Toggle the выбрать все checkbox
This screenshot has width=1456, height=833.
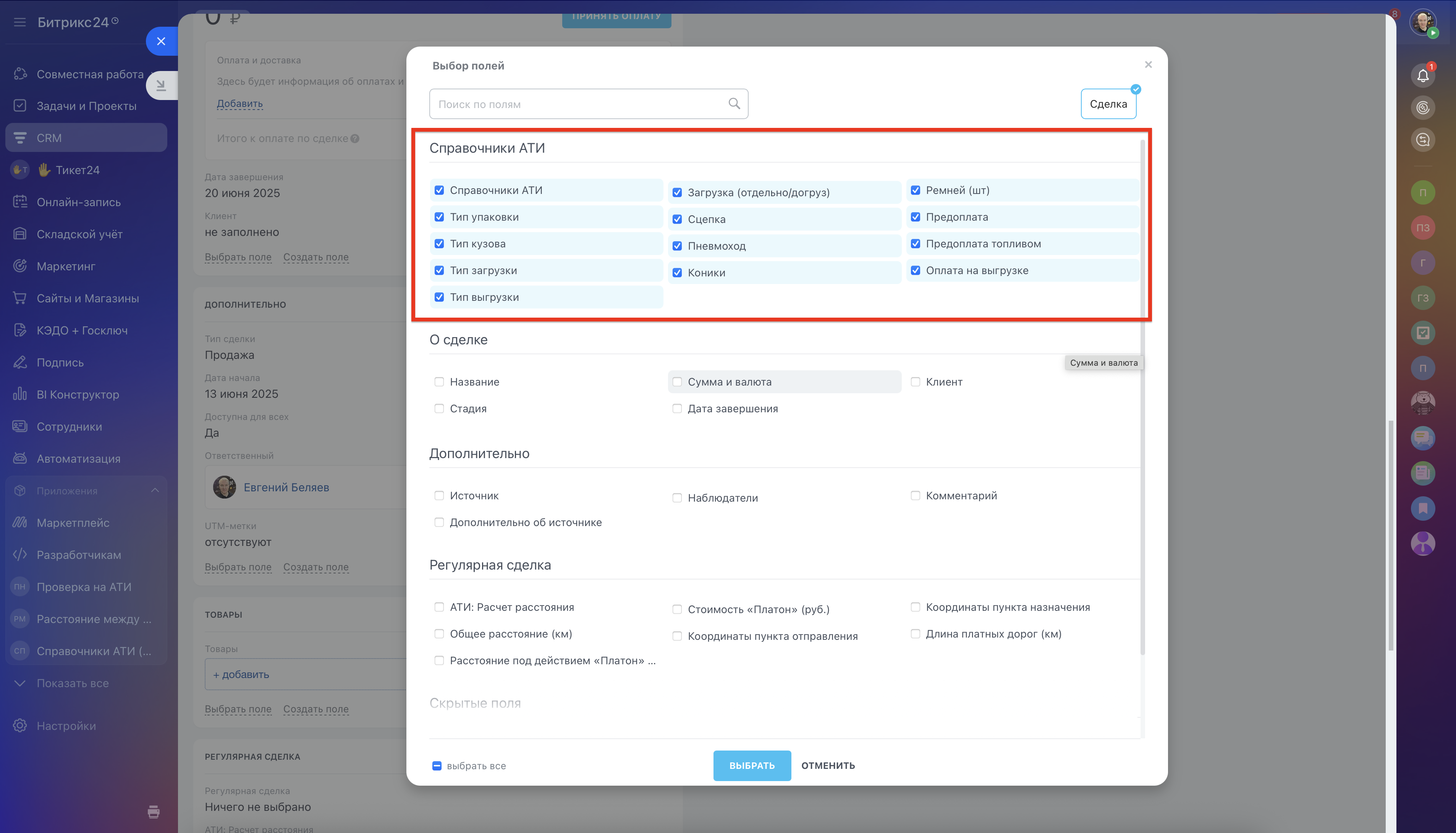437,765
